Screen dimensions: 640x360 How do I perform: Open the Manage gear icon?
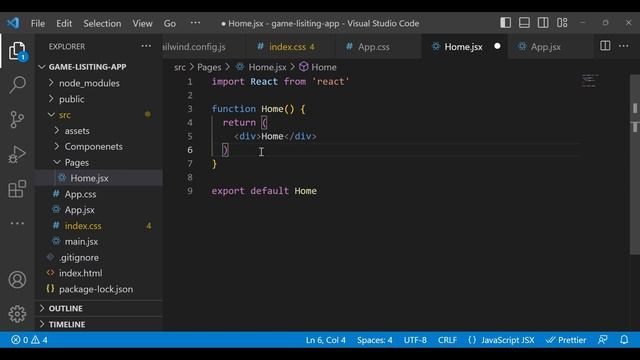pos(17,313)
